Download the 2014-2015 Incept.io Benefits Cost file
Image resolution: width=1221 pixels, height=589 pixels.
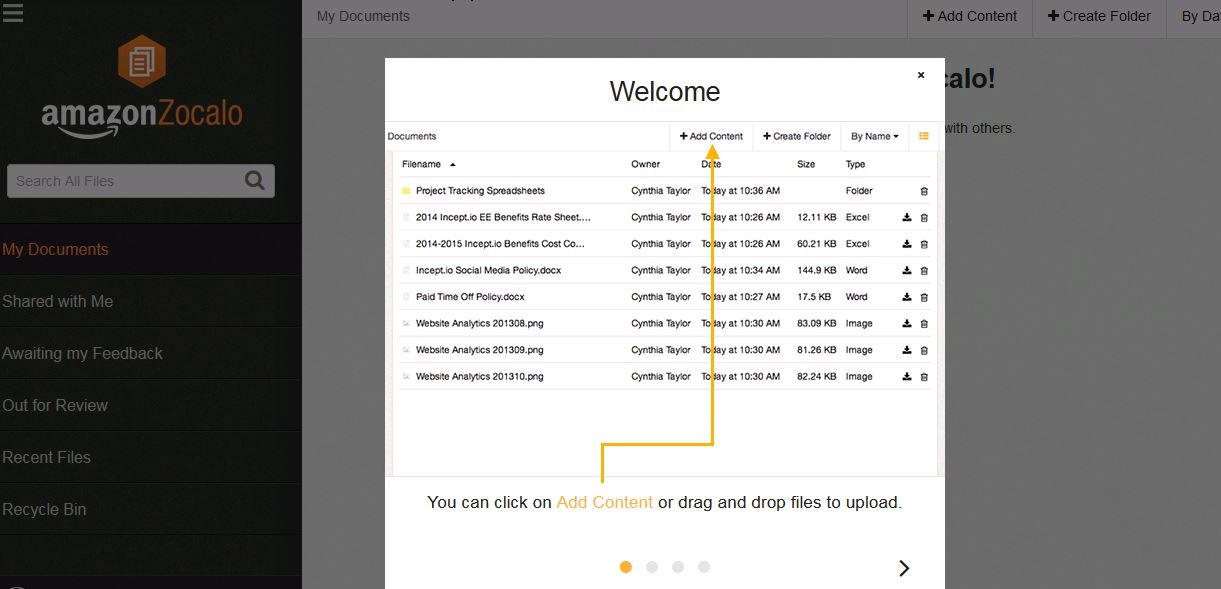pyautogui.click(x=907, y=244)
